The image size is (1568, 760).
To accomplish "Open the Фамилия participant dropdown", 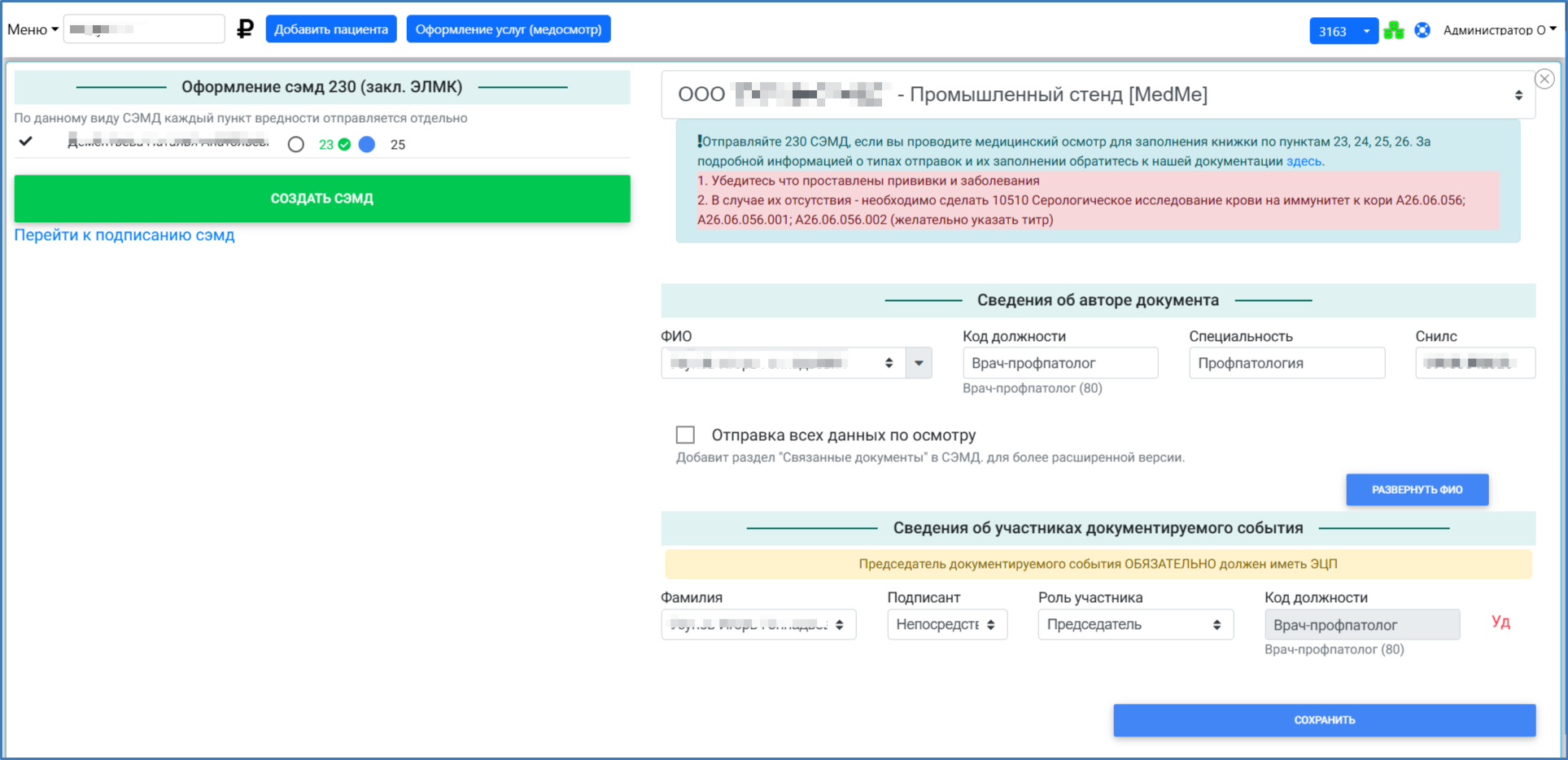I will pos(758,624).
